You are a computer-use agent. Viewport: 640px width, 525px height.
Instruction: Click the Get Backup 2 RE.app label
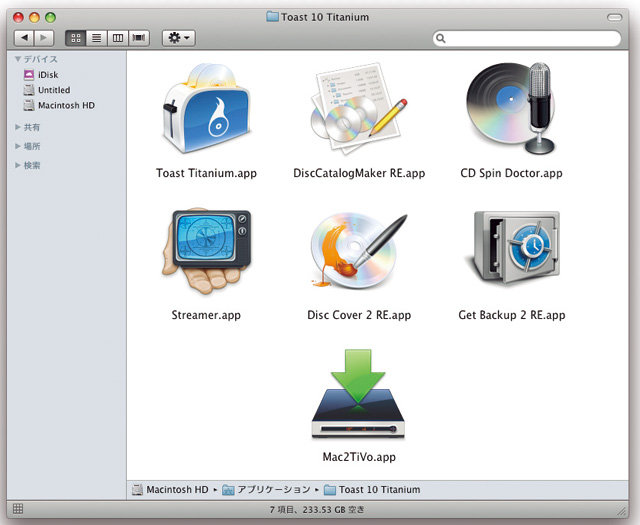(511, 315)
